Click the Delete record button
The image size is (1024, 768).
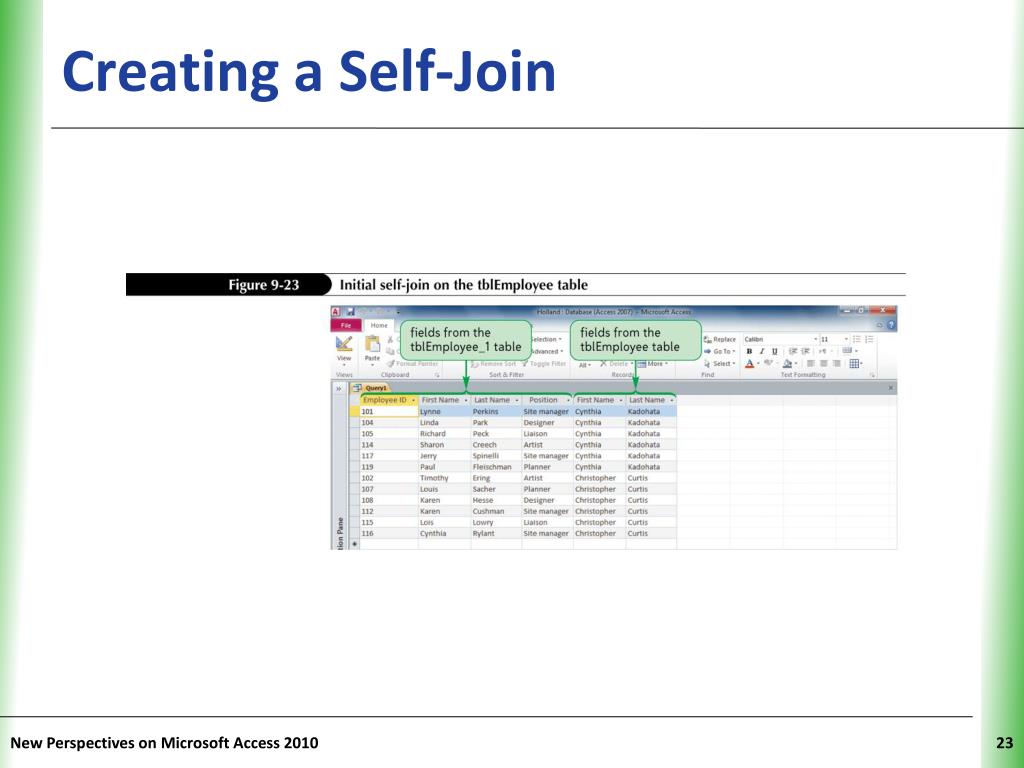[x=616, y=364]
